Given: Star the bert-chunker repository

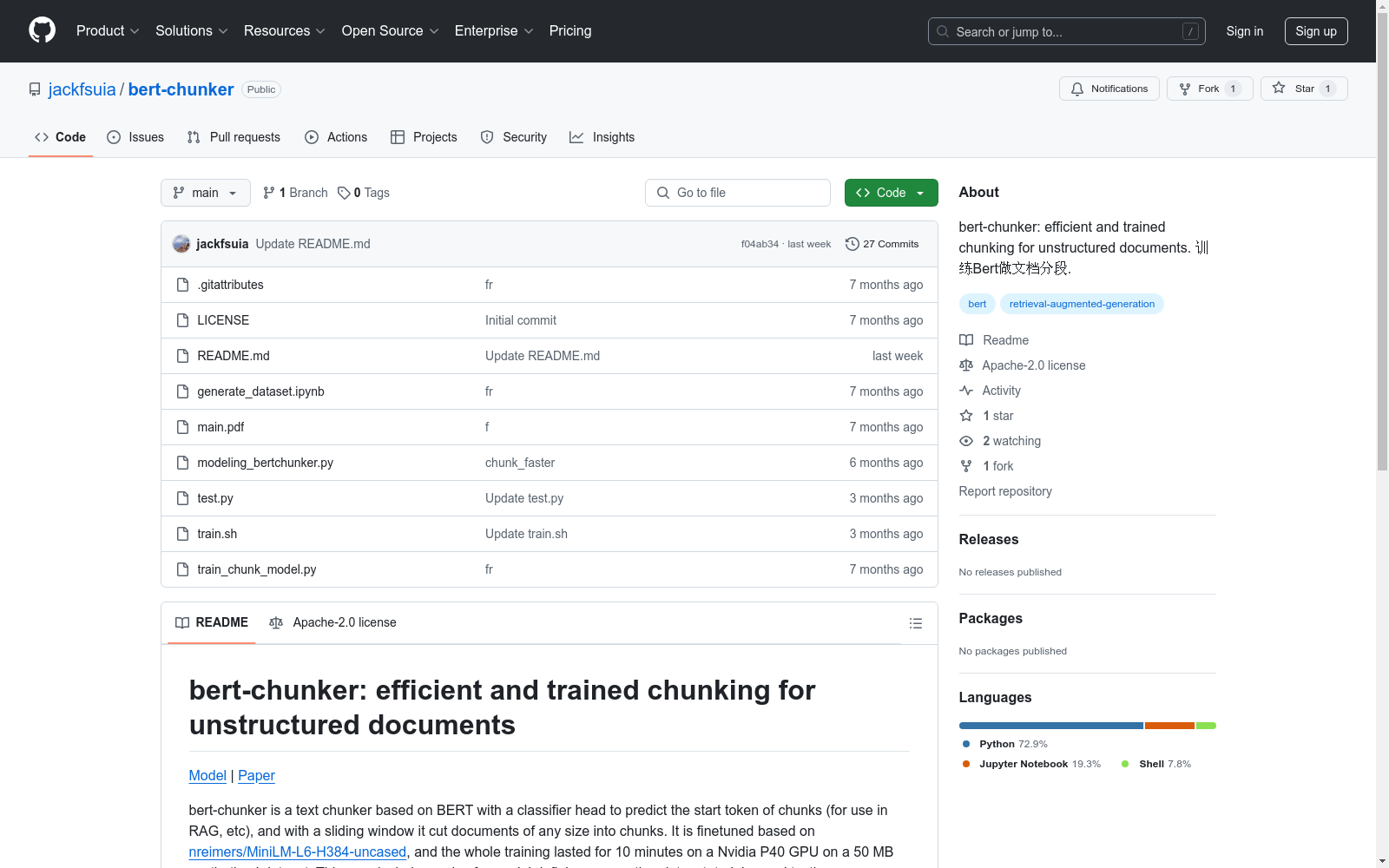Looking at the screenshot, I should (x=1304, y=89).
